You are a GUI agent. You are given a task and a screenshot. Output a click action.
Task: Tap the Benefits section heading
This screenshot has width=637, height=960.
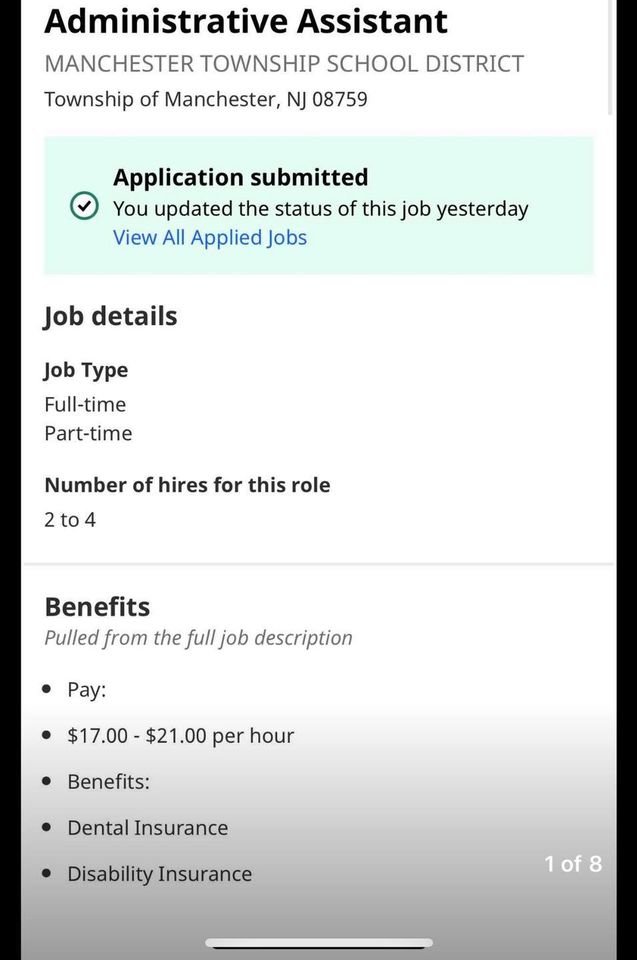[x=97, y=607]
